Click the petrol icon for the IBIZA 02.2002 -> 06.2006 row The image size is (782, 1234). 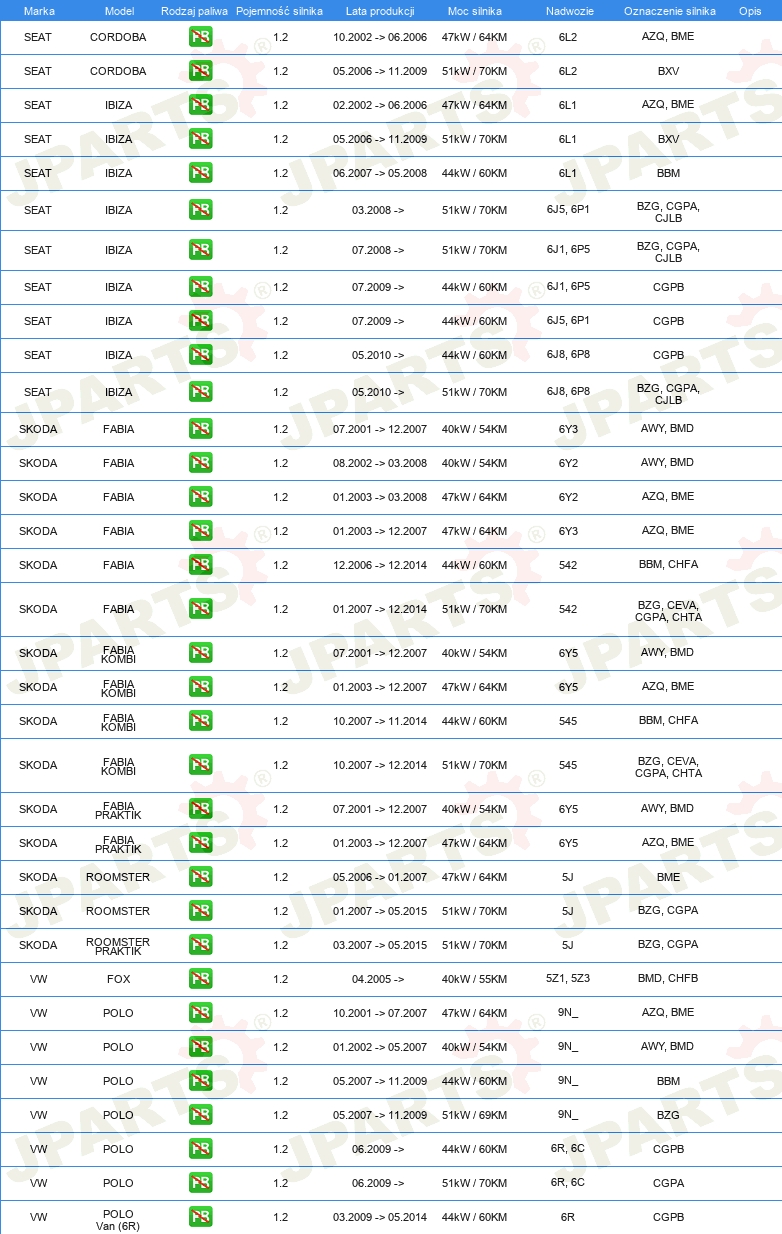point(200,105)
